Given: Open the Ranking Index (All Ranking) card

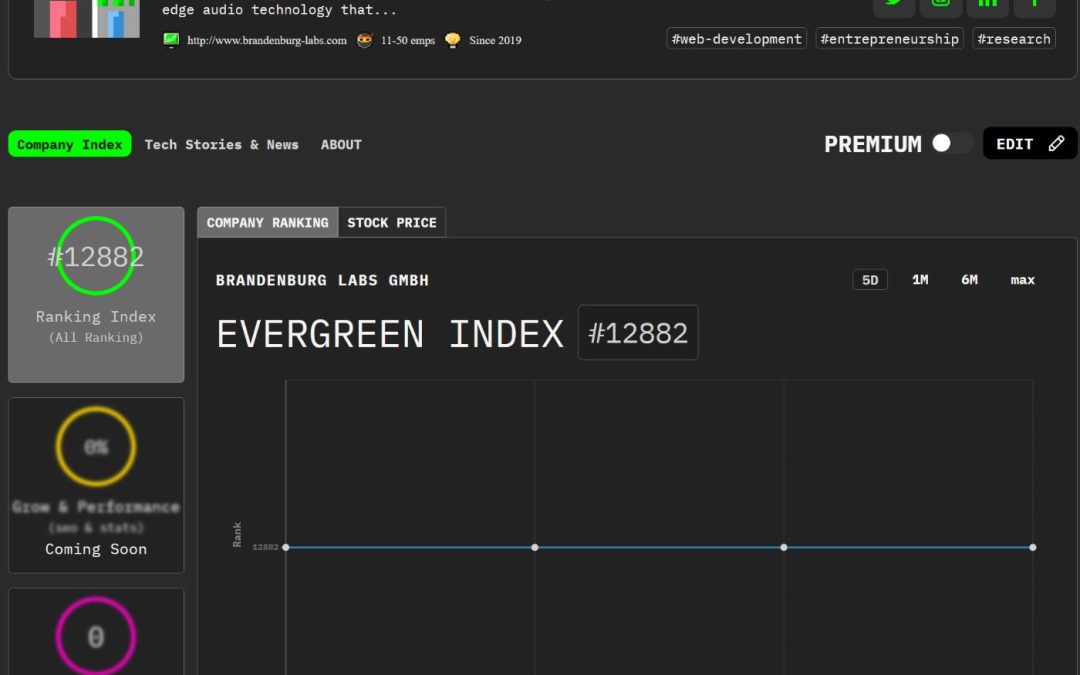Looking at the screenshot, I should (x=96, y=295).
